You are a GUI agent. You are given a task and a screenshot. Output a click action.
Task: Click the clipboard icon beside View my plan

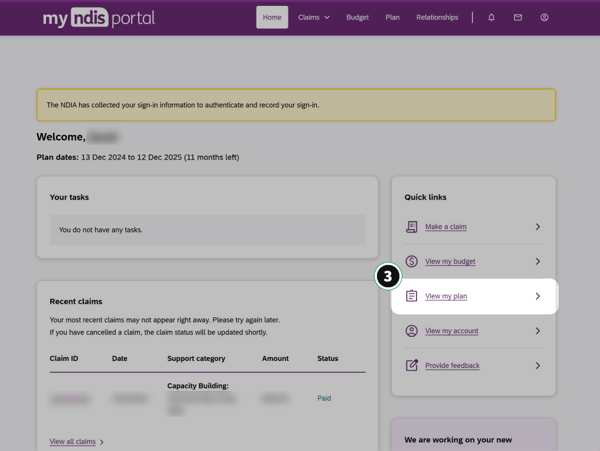coord(411,296)
